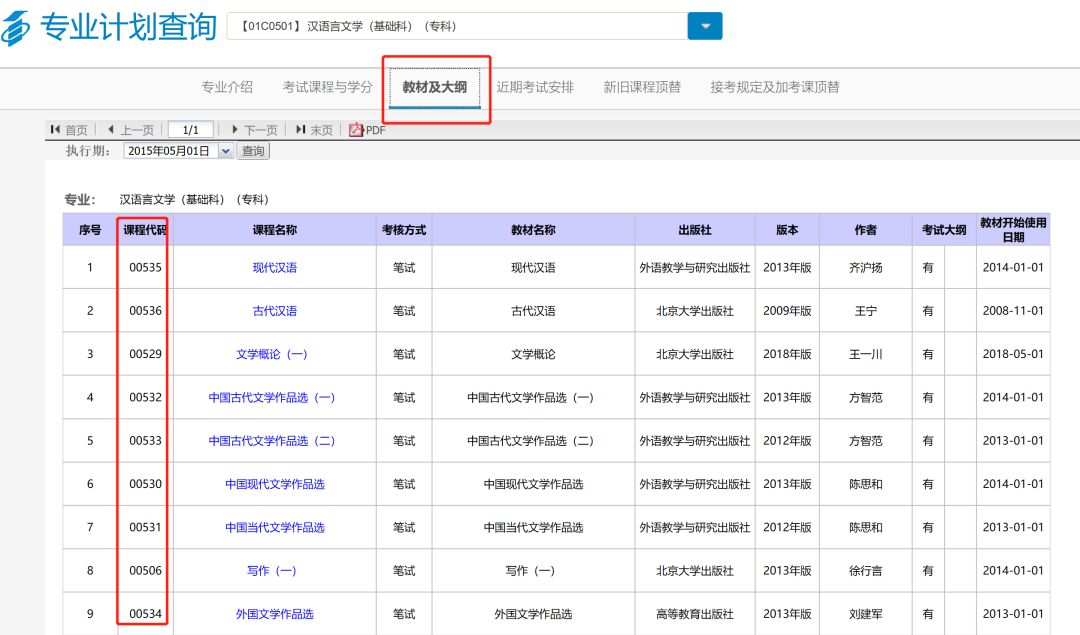This screenshot has width=1080, height=635.
Task: Click the next page arrow icon
Action: click(235, 128)
